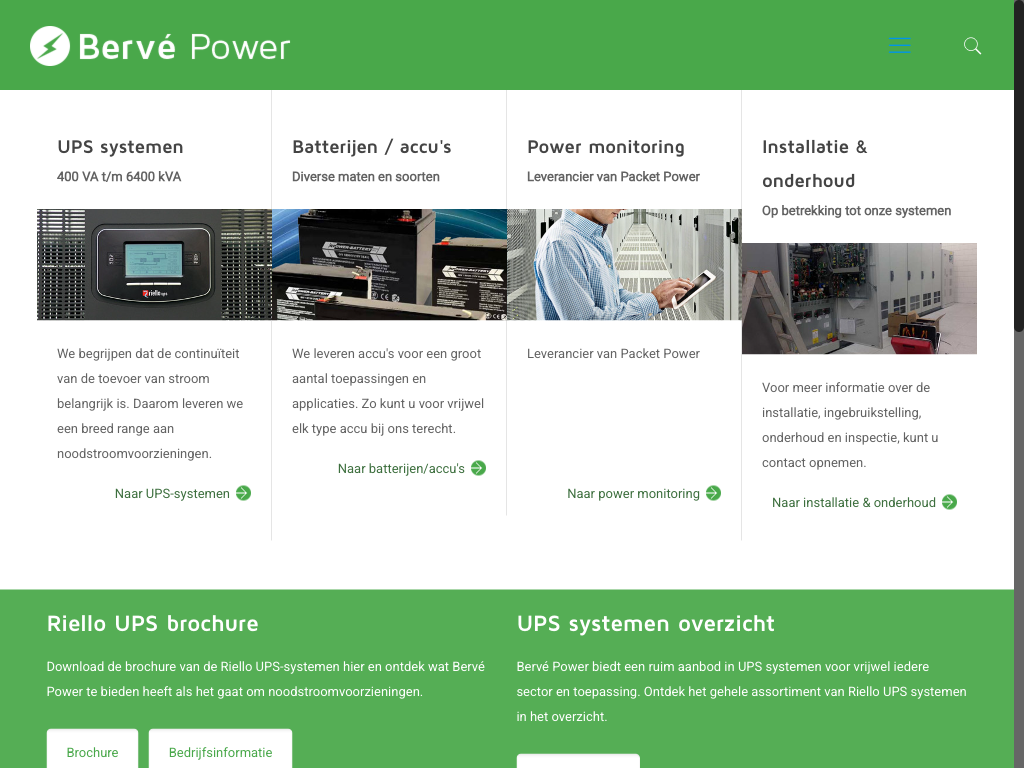Click the Bervé Power lightning logo
Screen dimensions: 1024x768
[50, 46]
